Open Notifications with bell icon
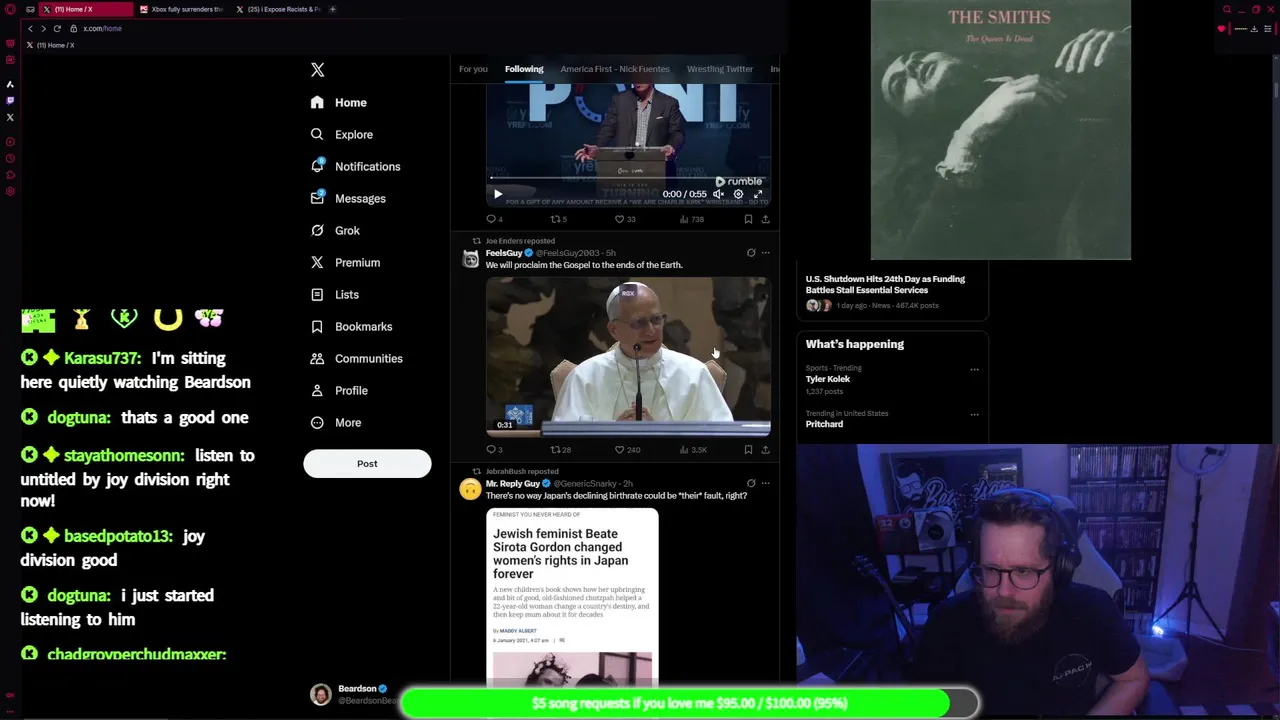This screenshot has height=720, width=1280. point(355,166)
